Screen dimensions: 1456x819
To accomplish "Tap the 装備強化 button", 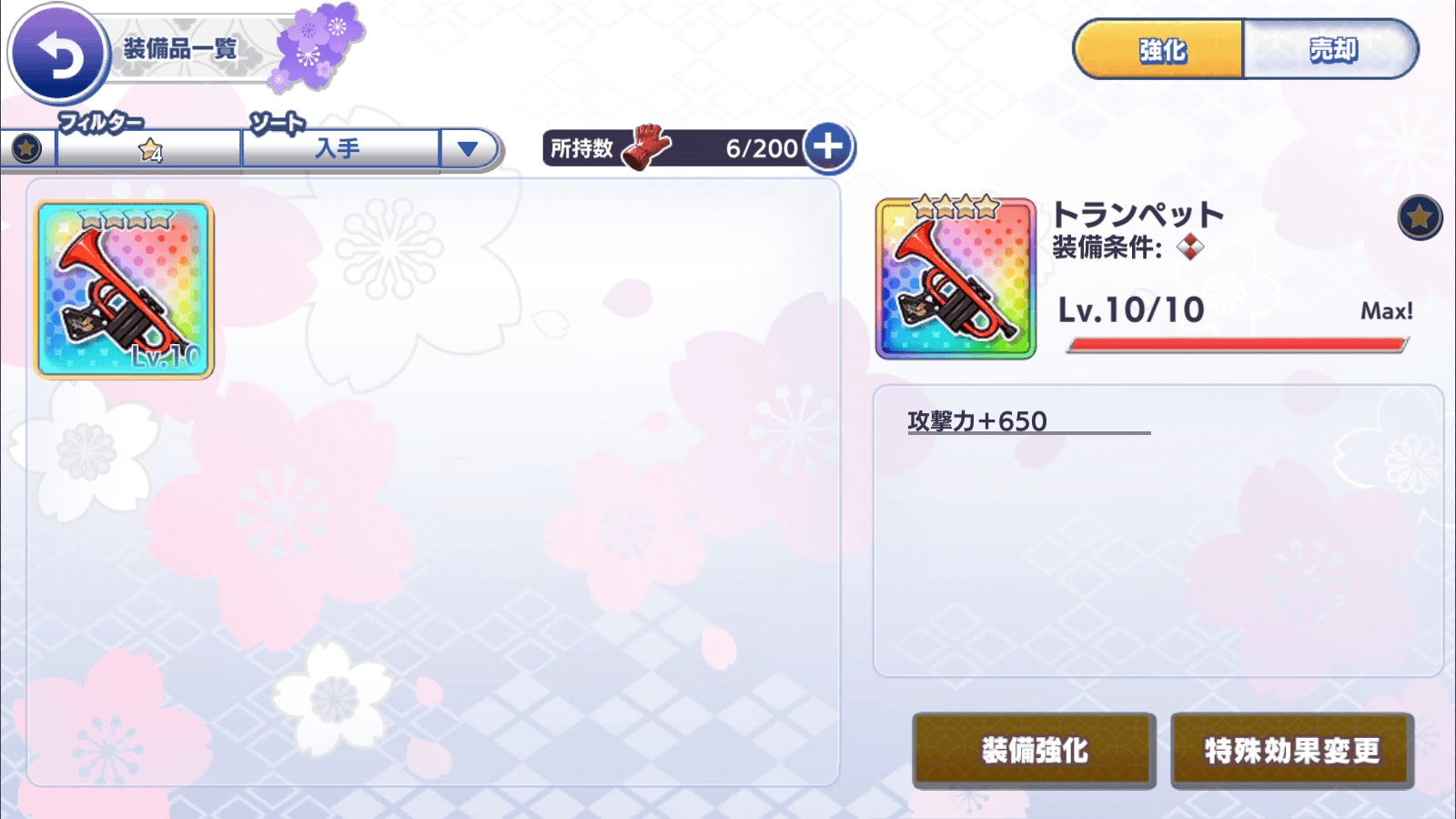I will [x=1035, y=750].
